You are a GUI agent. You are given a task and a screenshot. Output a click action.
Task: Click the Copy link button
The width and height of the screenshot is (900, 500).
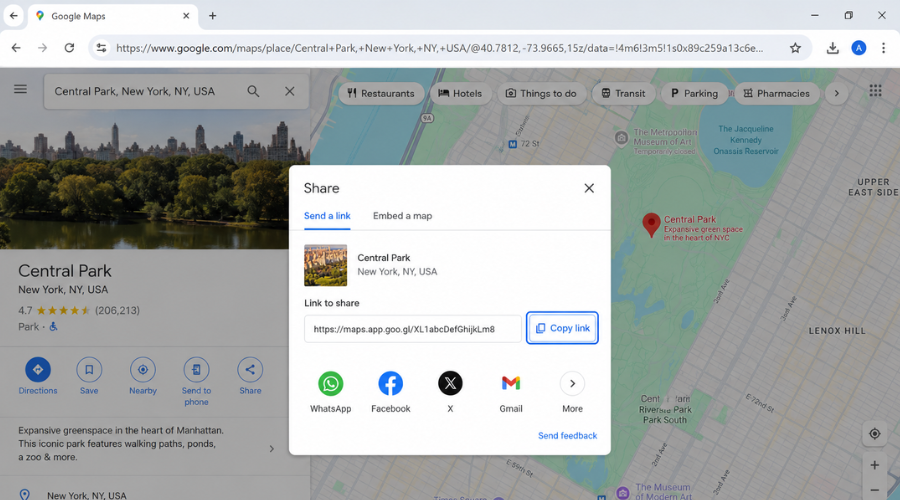[x=562, y=328]
